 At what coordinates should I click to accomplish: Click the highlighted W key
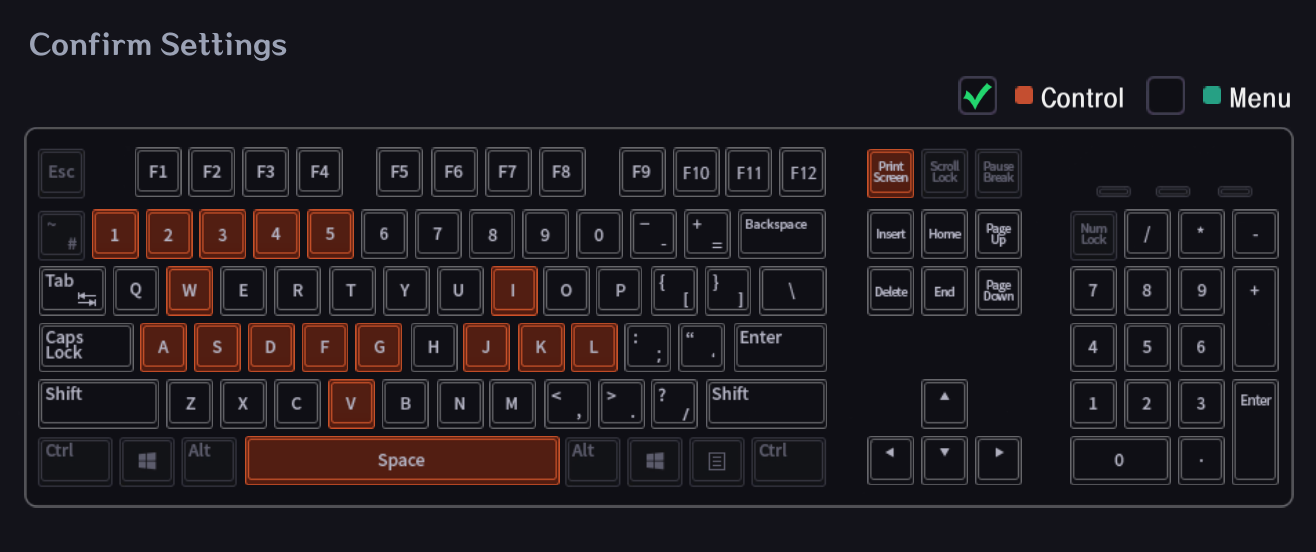tap(190, 291)
